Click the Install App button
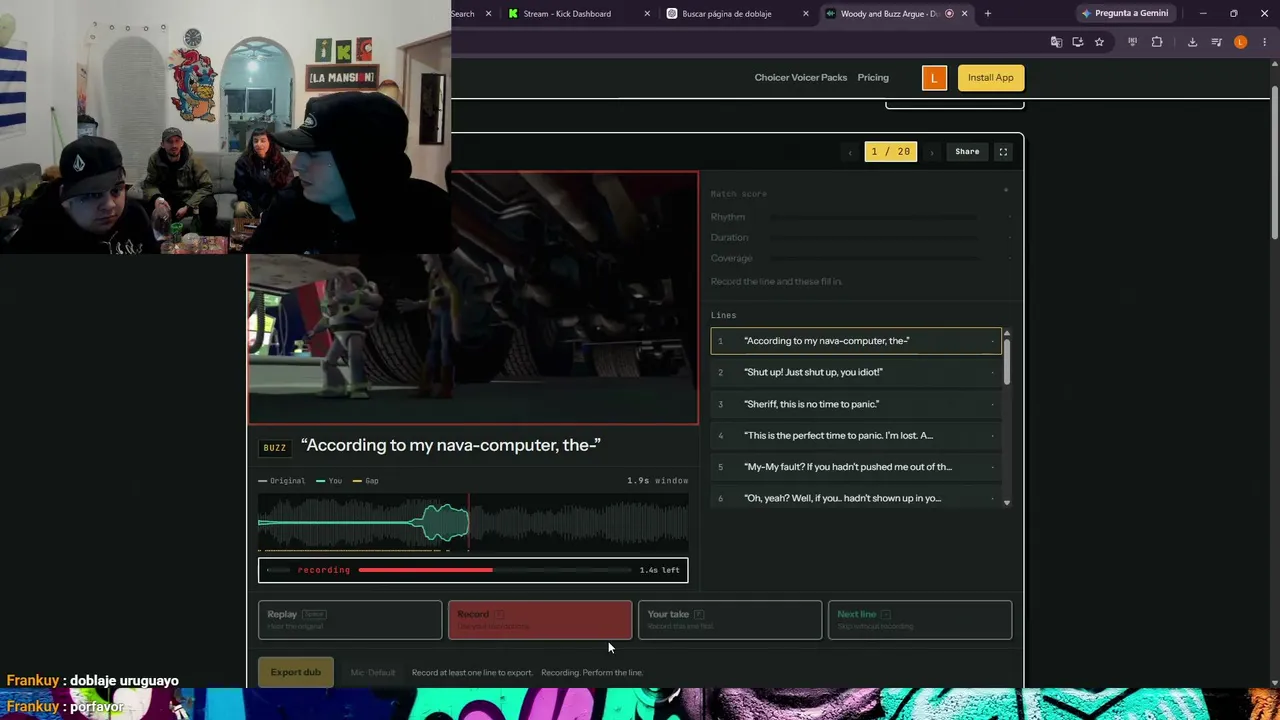The width and height of the screenshot is (1280, 720). [x=990, y=78]
